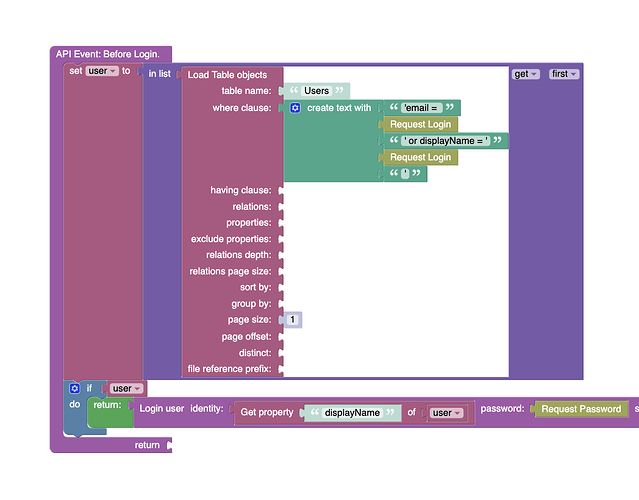Select the Request Password block
Viewport: 639px width, 500px height.
(x=580, y=409)
